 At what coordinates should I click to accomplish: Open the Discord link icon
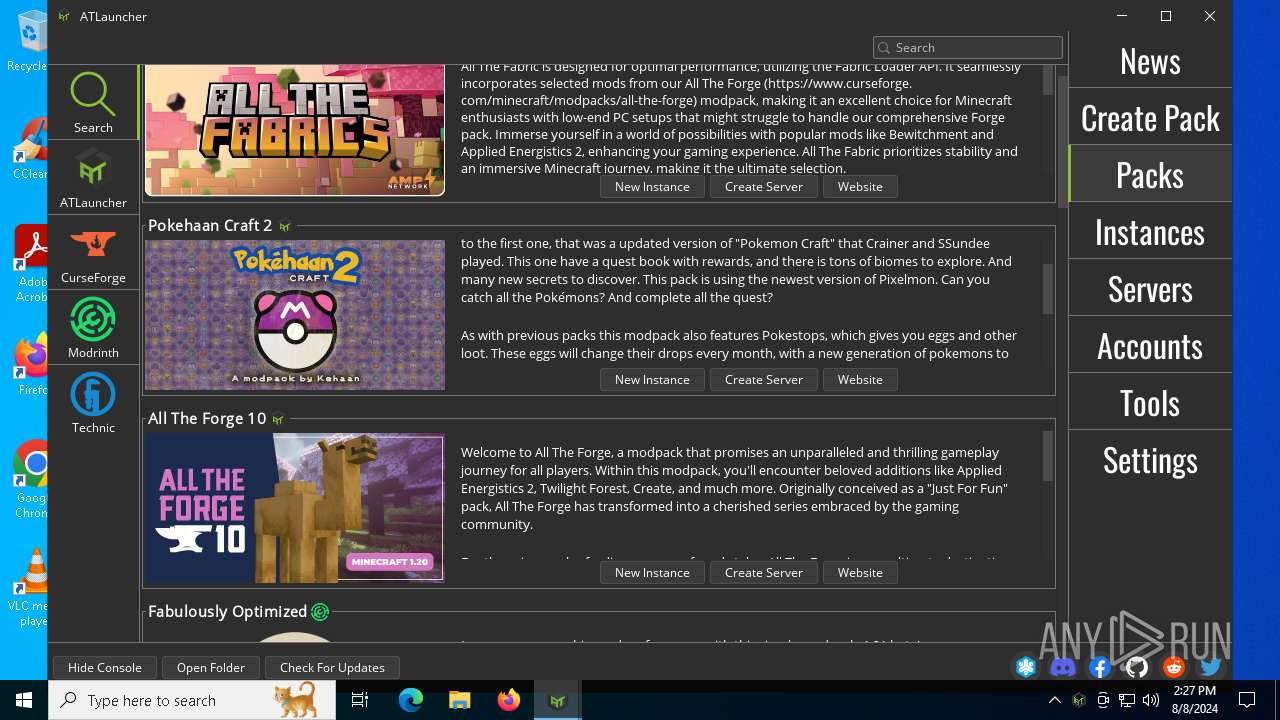point(1063,667)
